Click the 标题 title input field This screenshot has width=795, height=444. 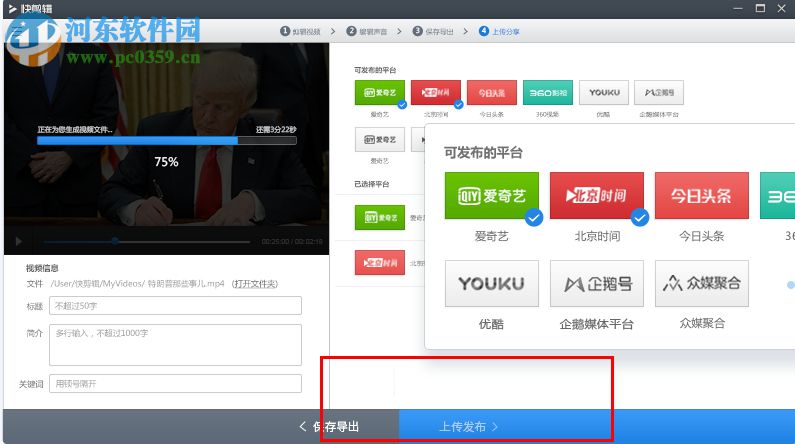point(175,306)
